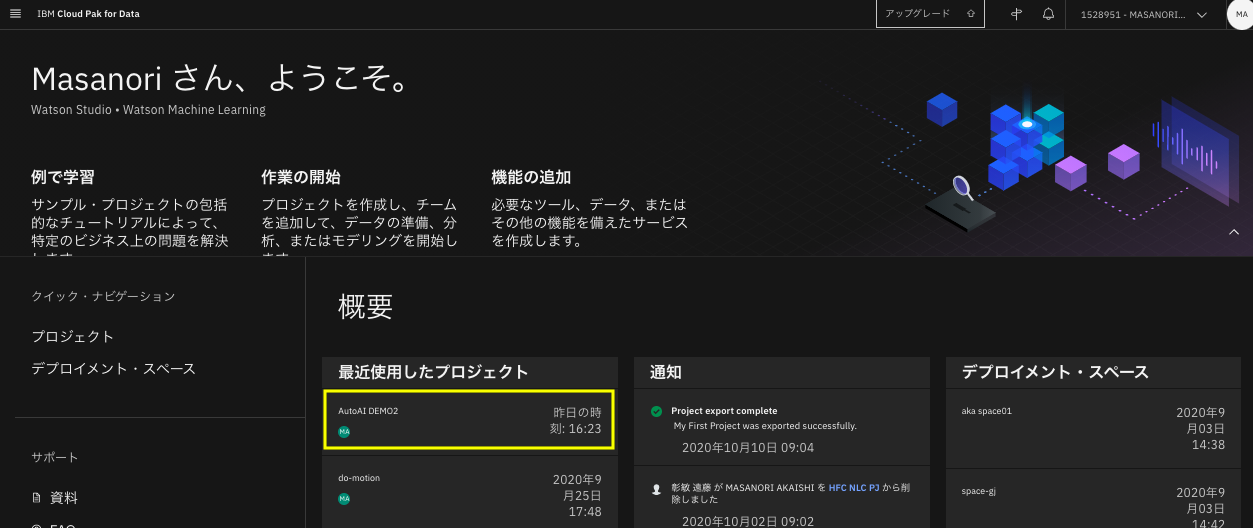Click the アップグレード button
This screenshot has width=1253, height=528.
[930, 14]
